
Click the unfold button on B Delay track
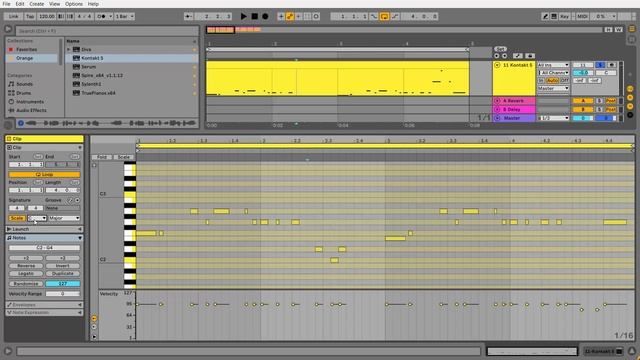point(497,109)
